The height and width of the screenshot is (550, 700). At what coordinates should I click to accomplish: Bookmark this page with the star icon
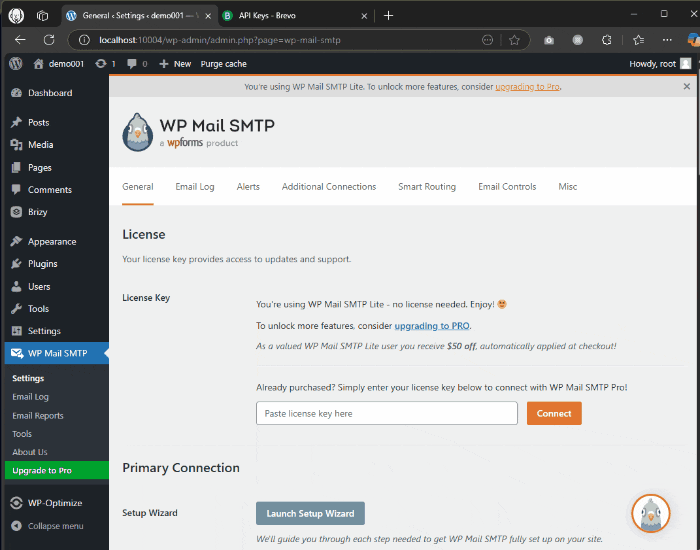pos(514,40)
